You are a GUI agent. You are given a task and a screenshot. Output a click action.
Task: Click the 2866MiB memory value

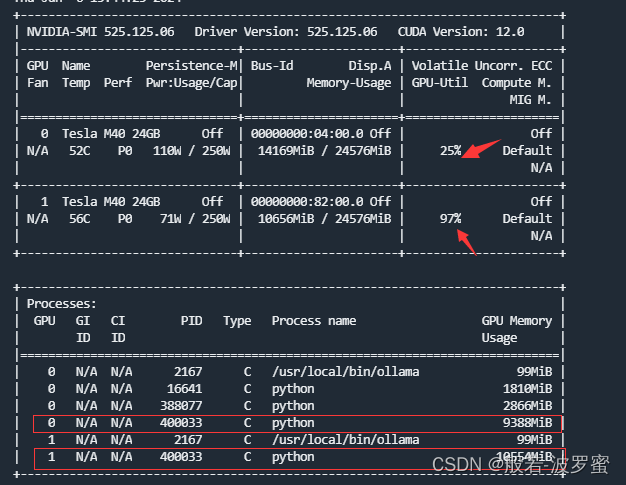coord(527,406)
